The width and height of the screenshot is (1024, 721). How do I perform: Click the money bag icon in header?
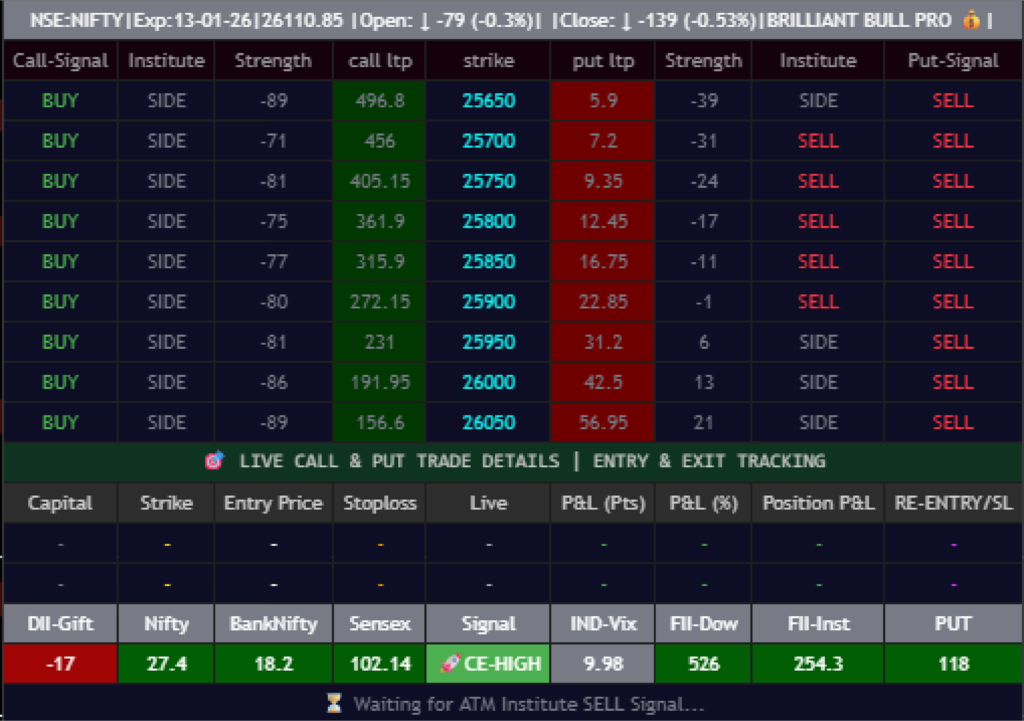click(x=971, y=19)
